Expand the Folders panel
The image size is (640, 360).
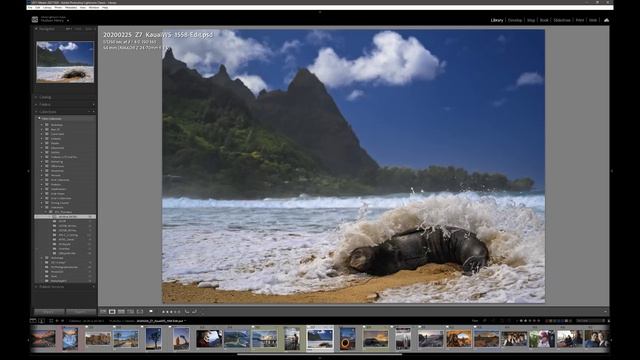coord(36,104)
